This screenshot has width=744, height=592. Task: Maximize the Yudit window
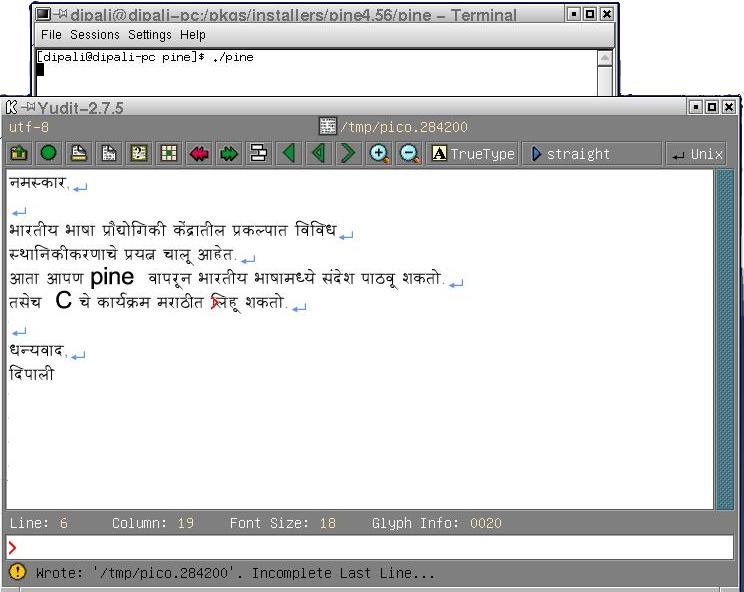click(x=712, y=107)
